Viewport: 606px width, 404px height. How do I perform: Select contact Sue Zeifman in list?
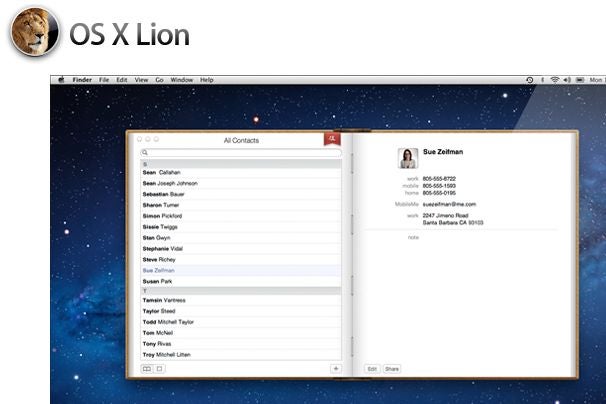coord(241,270)
